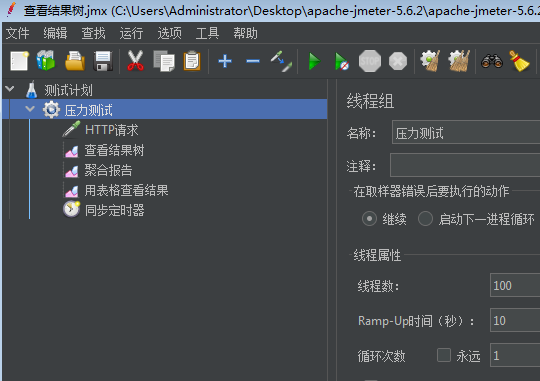
Task: Start test without pauses icon
Action: pyautogui.click(x=342, y=62)
